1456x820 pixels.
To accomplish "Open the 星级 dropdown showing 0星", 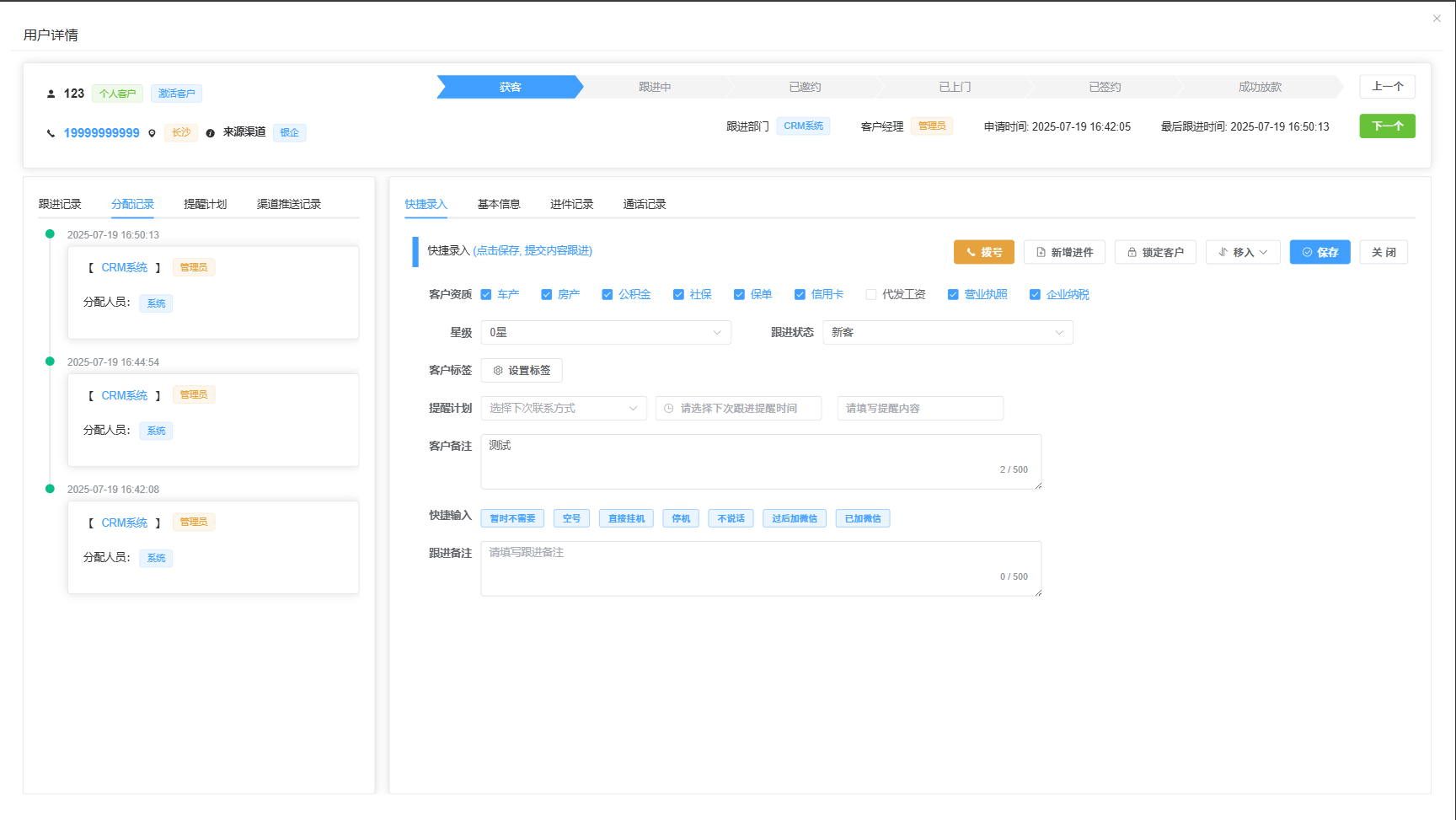I will pyautogui.click(x=605, y=332).
